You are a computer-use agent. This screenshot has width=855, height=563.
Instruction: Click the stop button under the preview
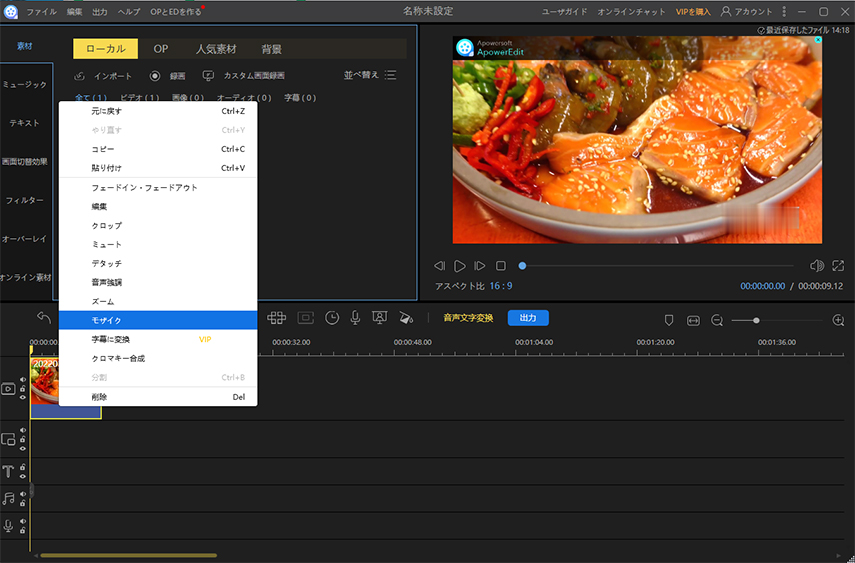tap(501, 266)
